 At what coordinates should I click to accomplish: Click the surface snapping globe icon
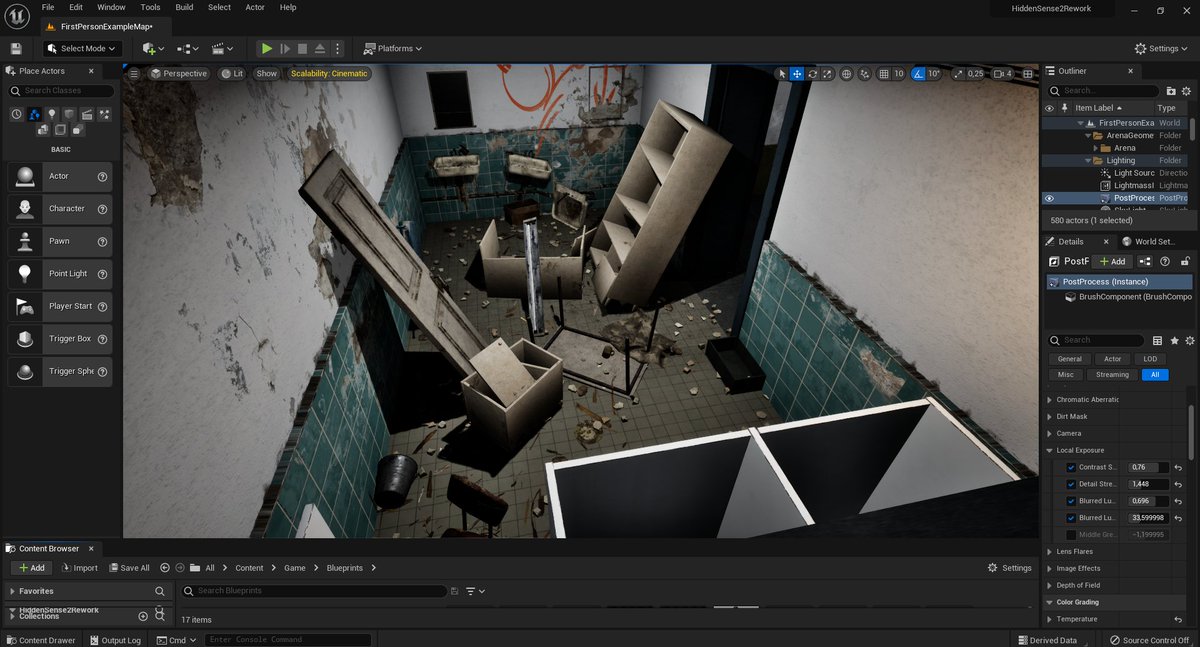(847, 74)
